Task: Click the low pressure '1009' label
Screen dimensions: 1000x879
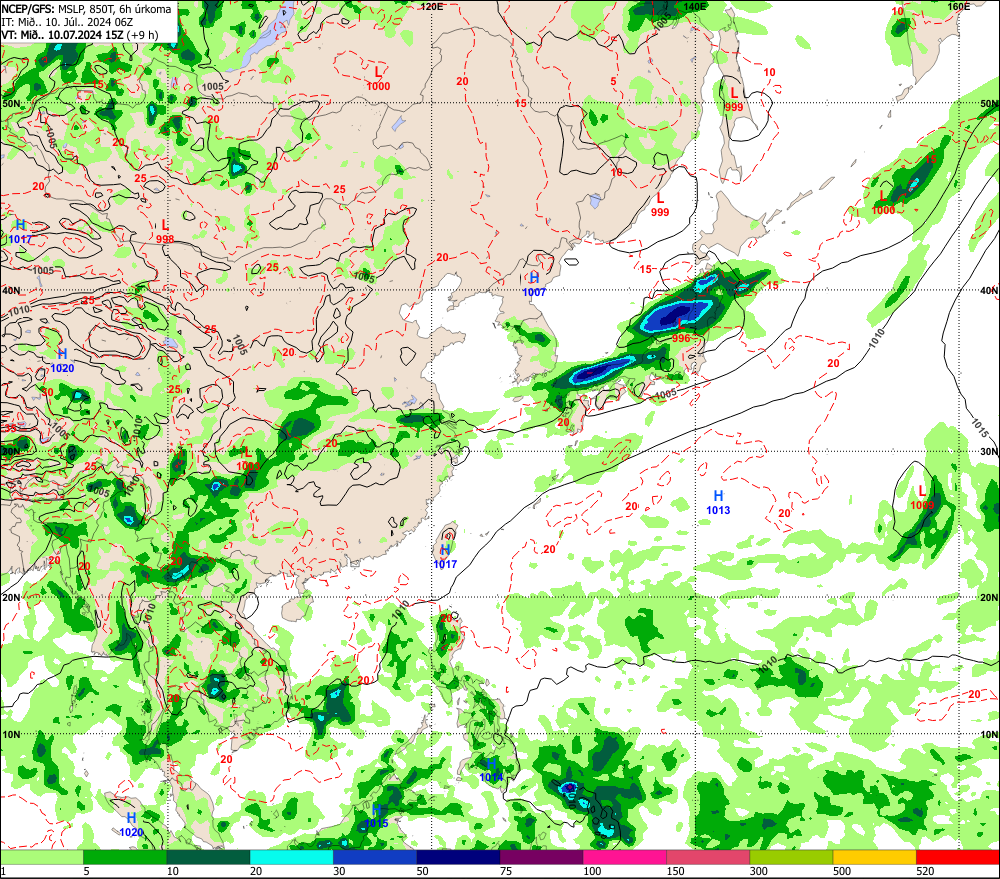Action: [x=922, y=505]
